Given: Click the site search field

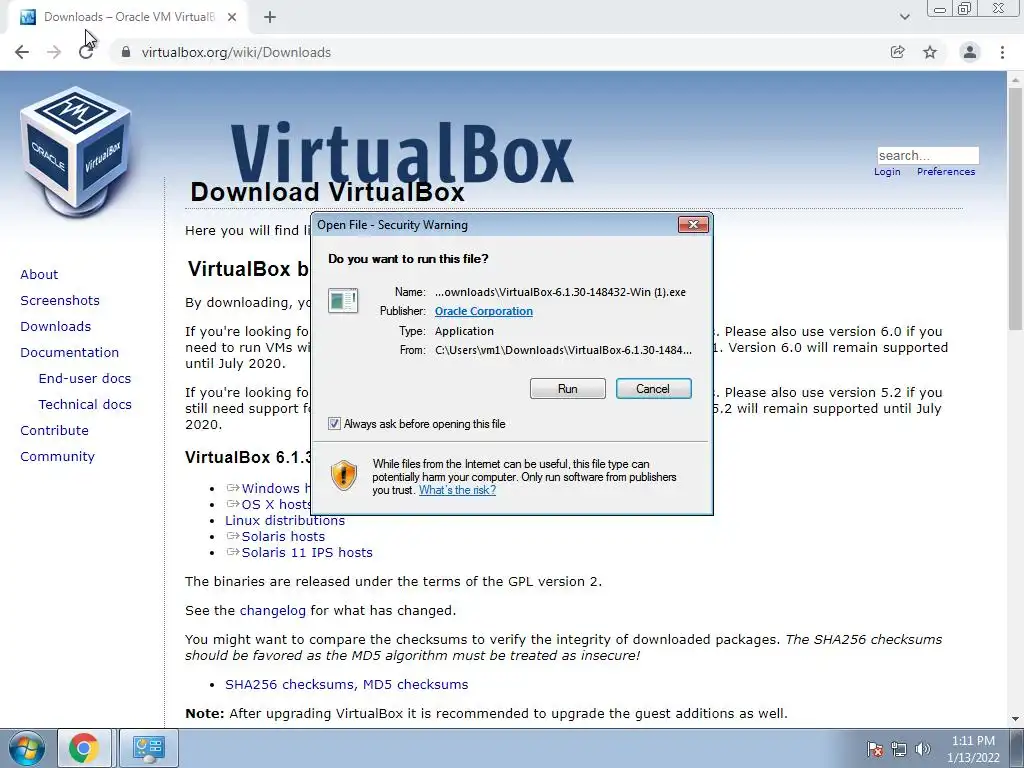Looking at the screenshot, I should [x=927, y=155].
